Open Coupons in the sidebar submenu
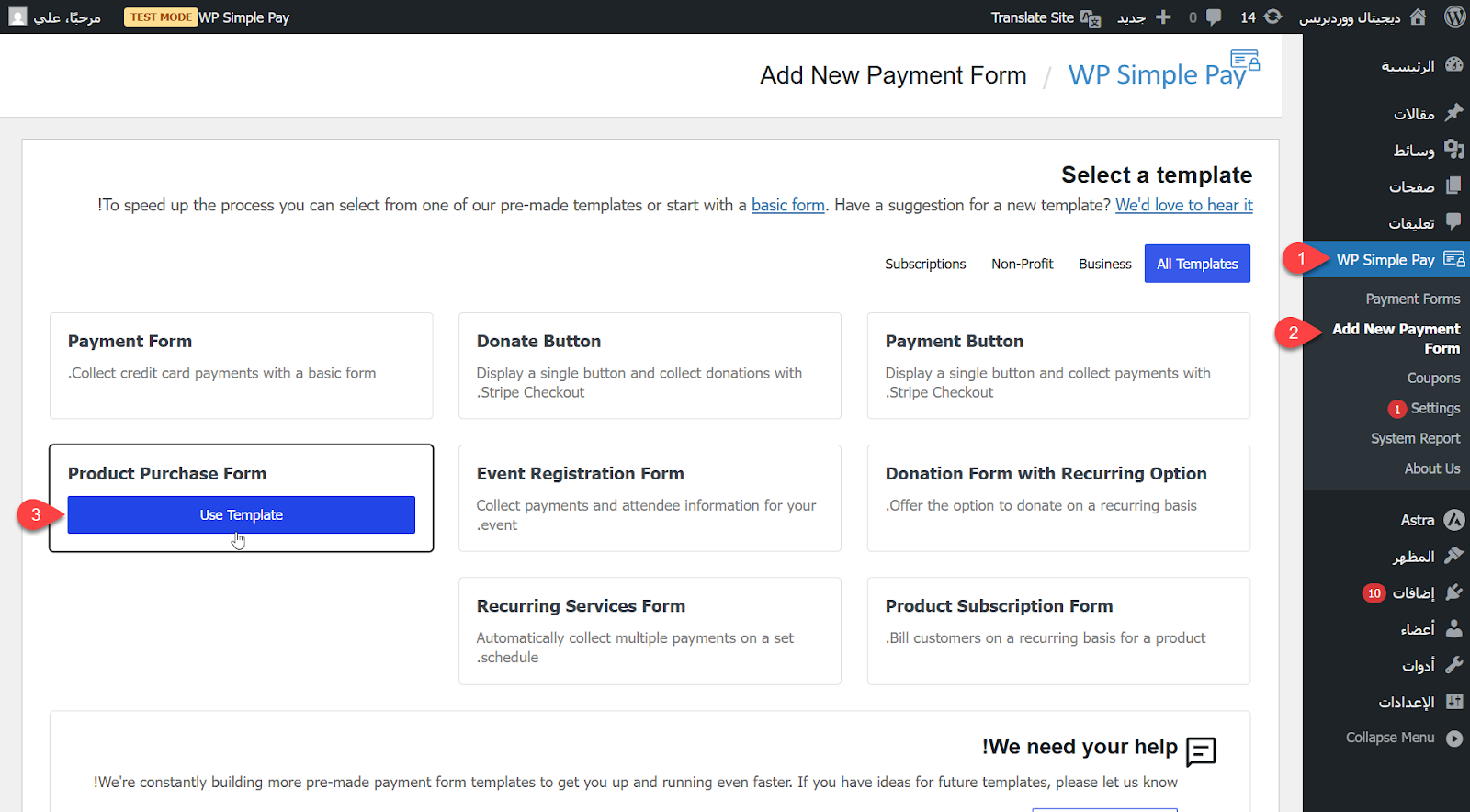 [x=1433, y=378]
